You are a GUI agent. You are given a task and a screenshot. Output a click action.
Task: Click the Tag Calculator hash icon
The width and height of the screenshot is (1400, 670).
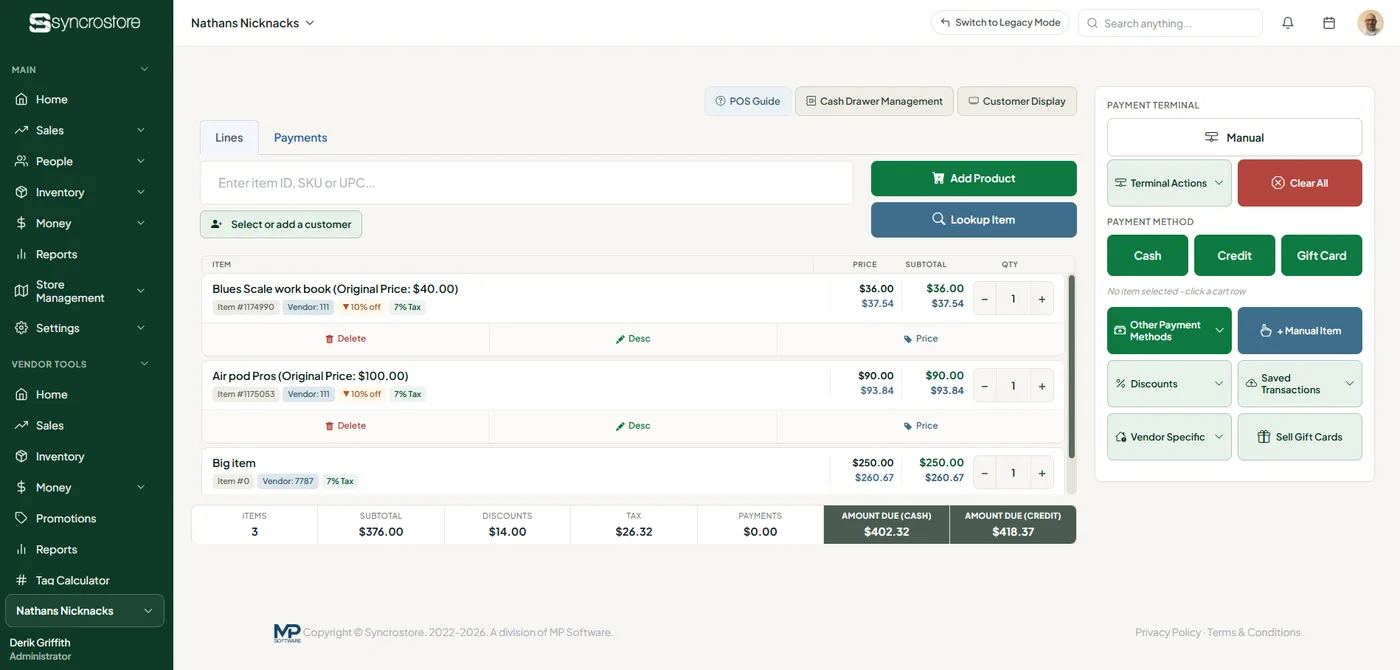click(x=21, y=580)
